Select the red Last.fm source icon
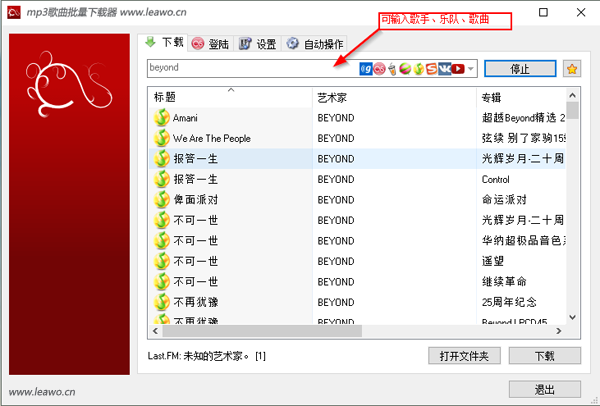The height and width of the screenshot is (406, 600). click(379, 69)
